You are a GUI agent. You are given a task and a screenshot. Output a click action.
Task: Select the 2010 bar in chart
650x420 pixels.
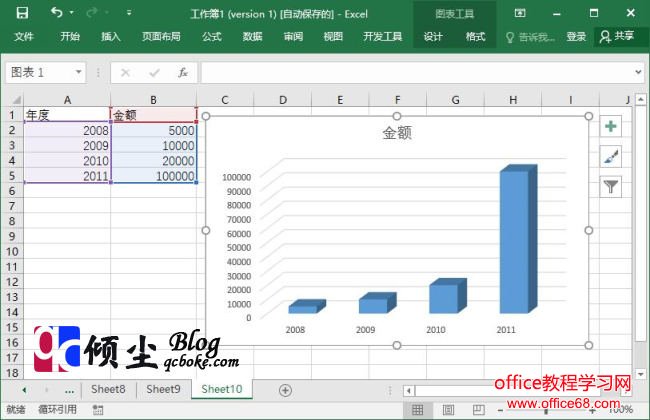[x=448, y=296]
